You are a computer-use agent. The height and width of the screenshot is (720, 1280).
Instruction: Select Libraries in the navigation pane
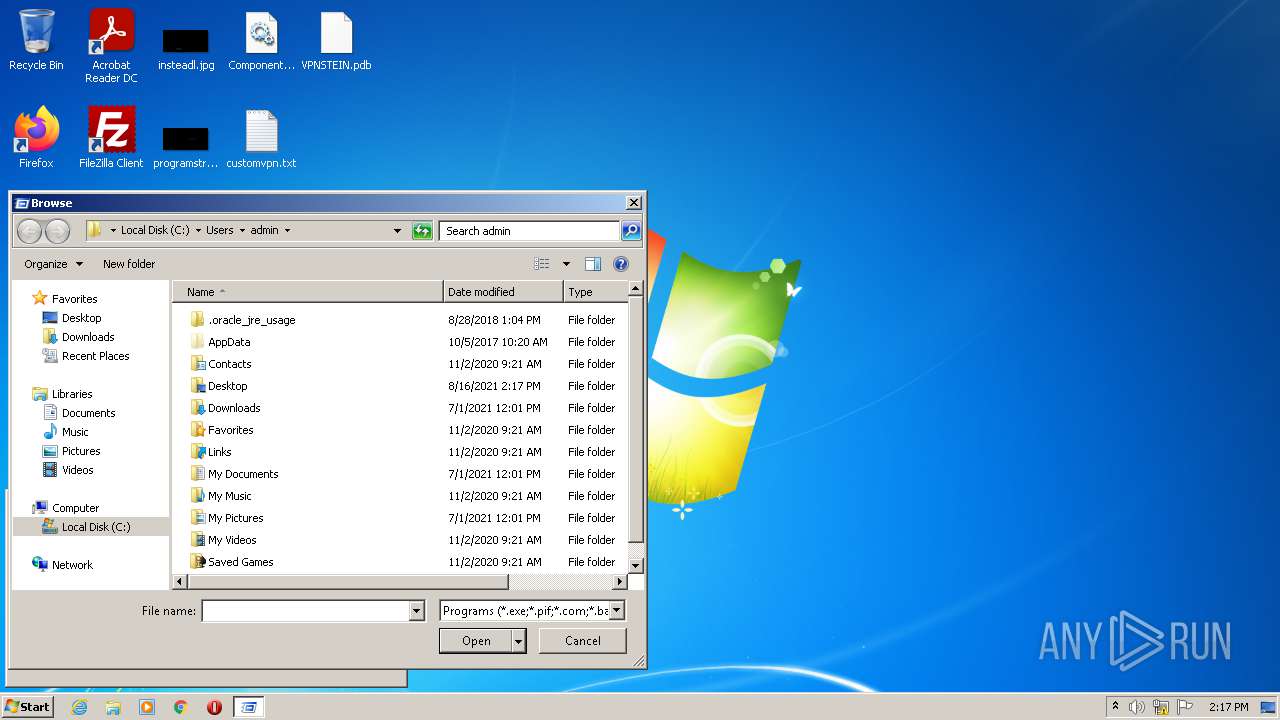[x=72, y=394]
